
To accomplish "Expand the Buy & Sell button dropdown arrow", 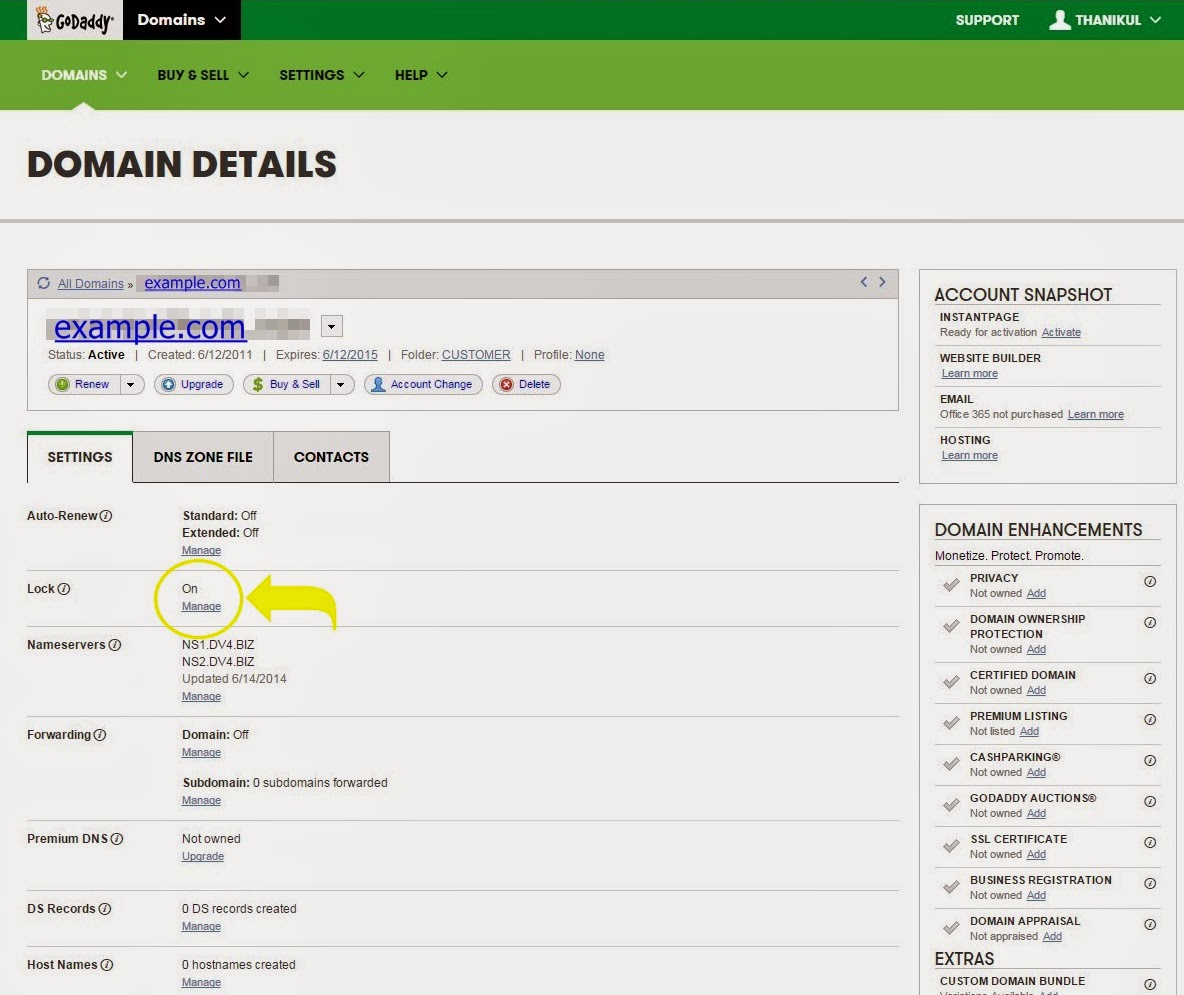I will pyautogui.click(x=341, y=384).
